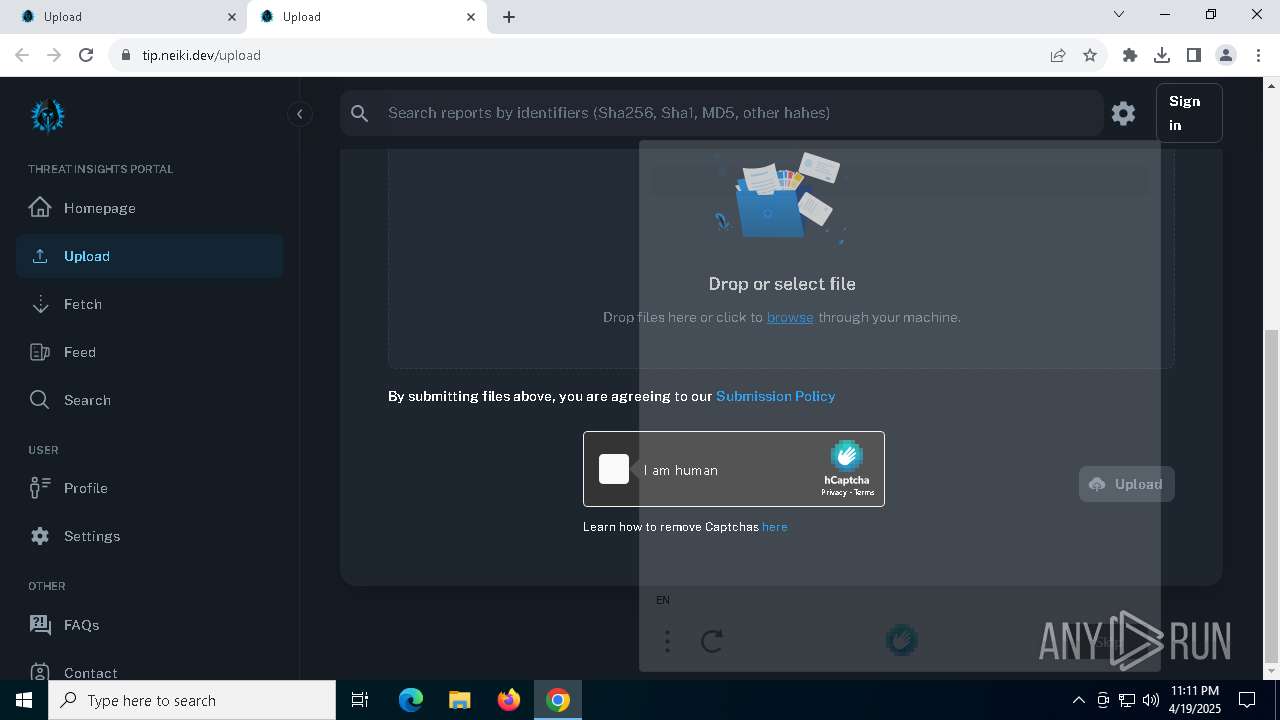Click the Neiki logo icon in the sidebar
The height and width of the screenshot is (720, 1280).
coord(47,116)
